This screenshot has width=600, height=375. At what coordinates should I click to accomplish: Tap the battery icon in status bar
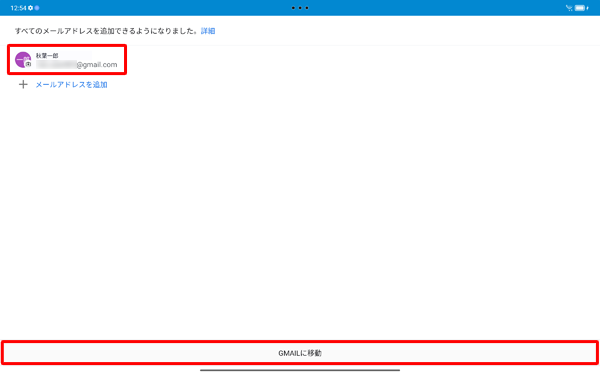581,8
